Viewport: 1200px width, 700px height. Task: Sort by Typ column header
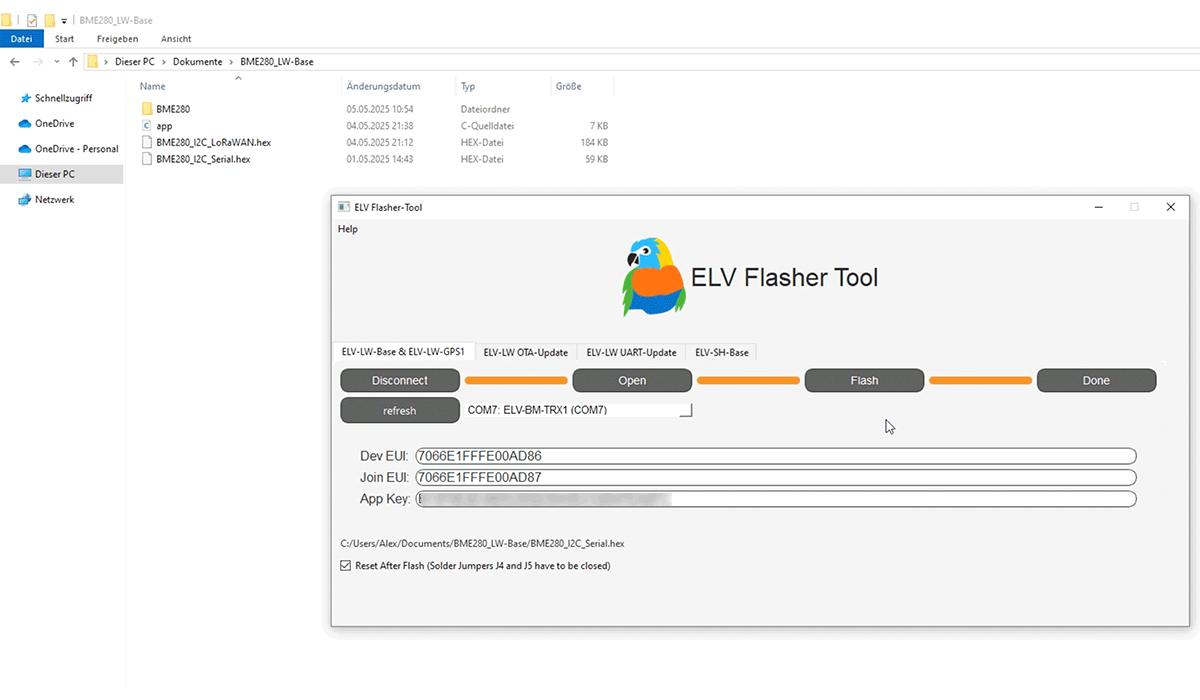pyautogui.click(x=468, y=87)
